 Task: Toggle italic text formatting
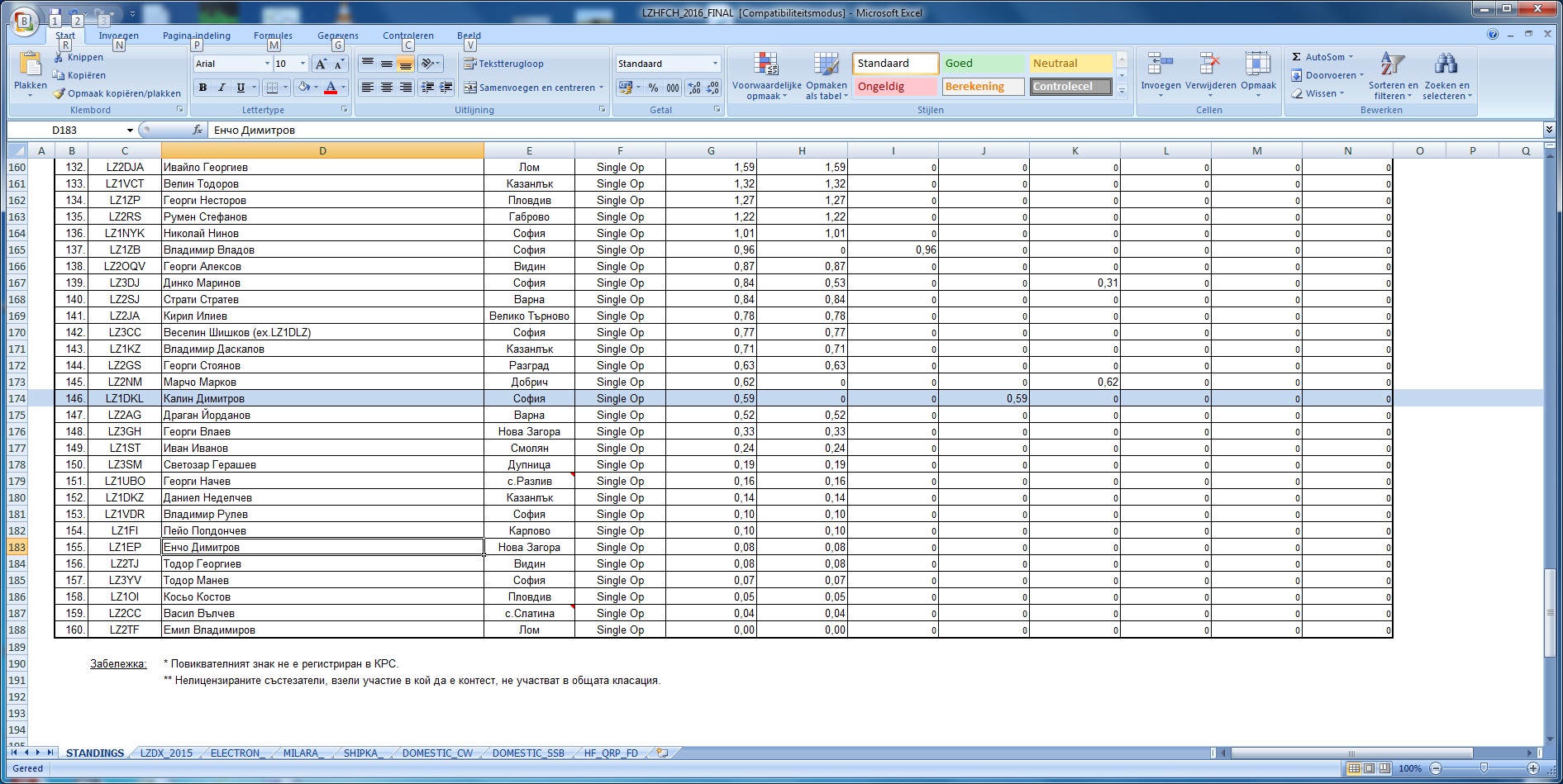222,88
